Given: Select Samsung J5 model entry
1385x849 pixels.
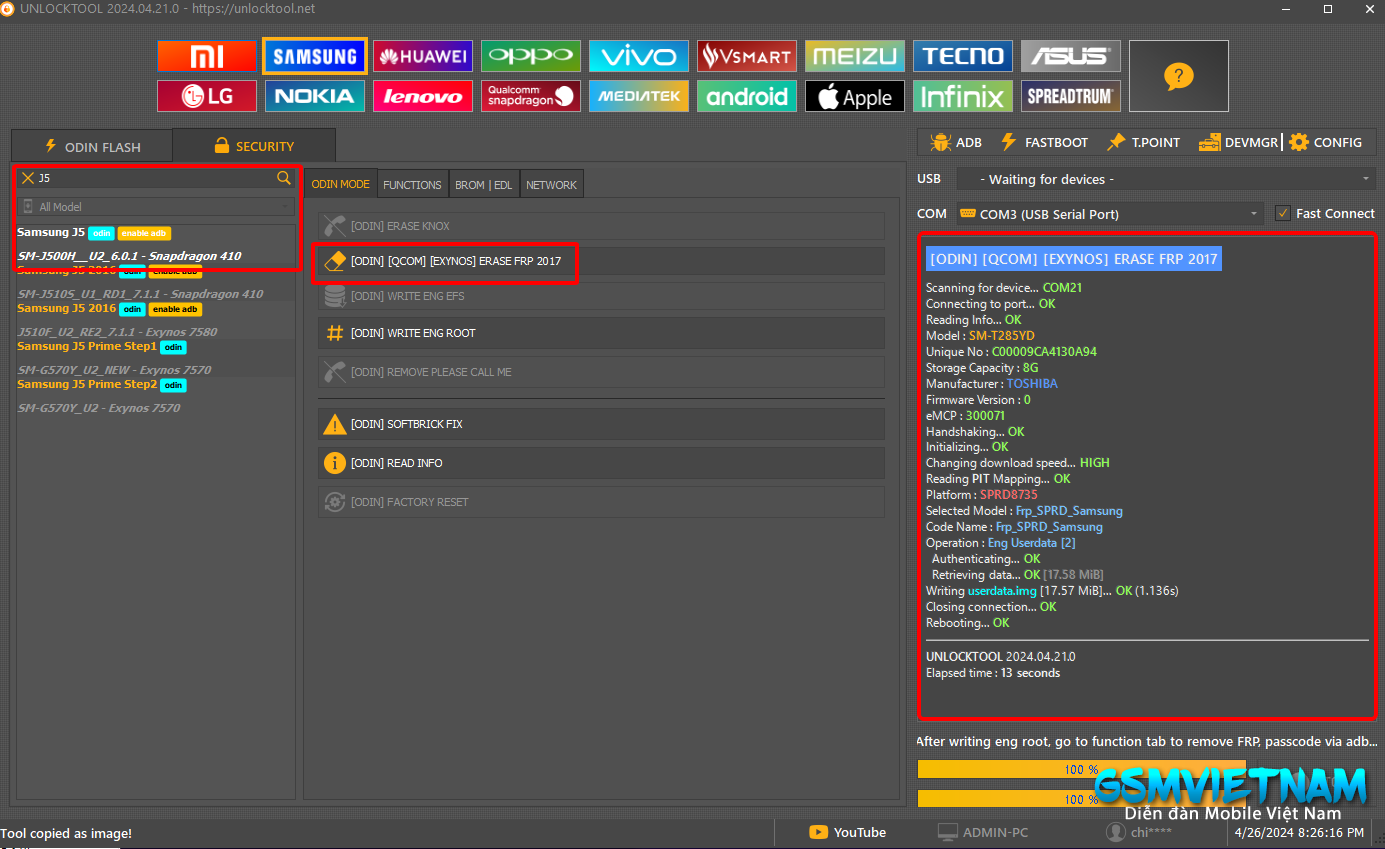Looking at the screenshot, I should [x=51, y=232].
